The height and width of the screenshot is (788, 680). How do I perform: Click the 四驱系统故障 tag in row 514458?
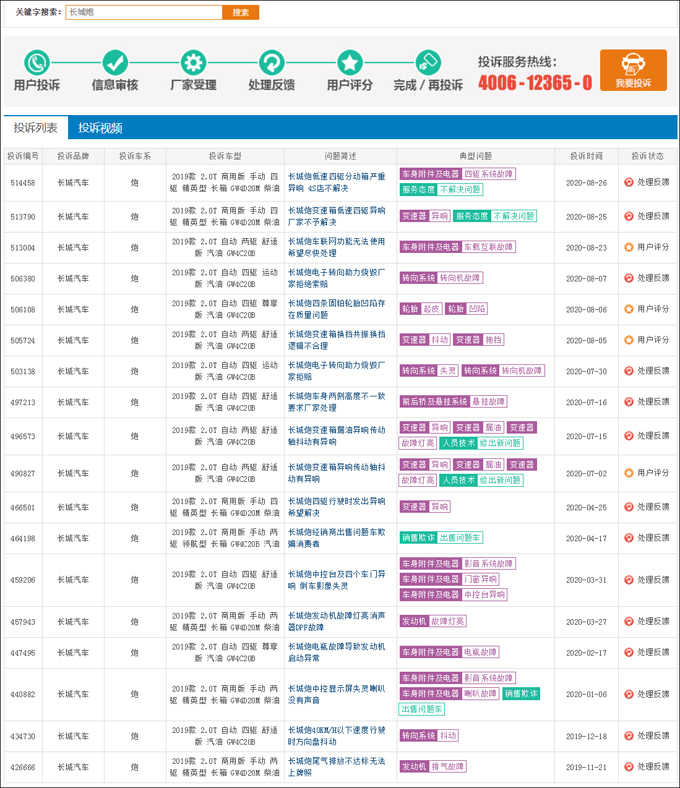click(489, 174)
